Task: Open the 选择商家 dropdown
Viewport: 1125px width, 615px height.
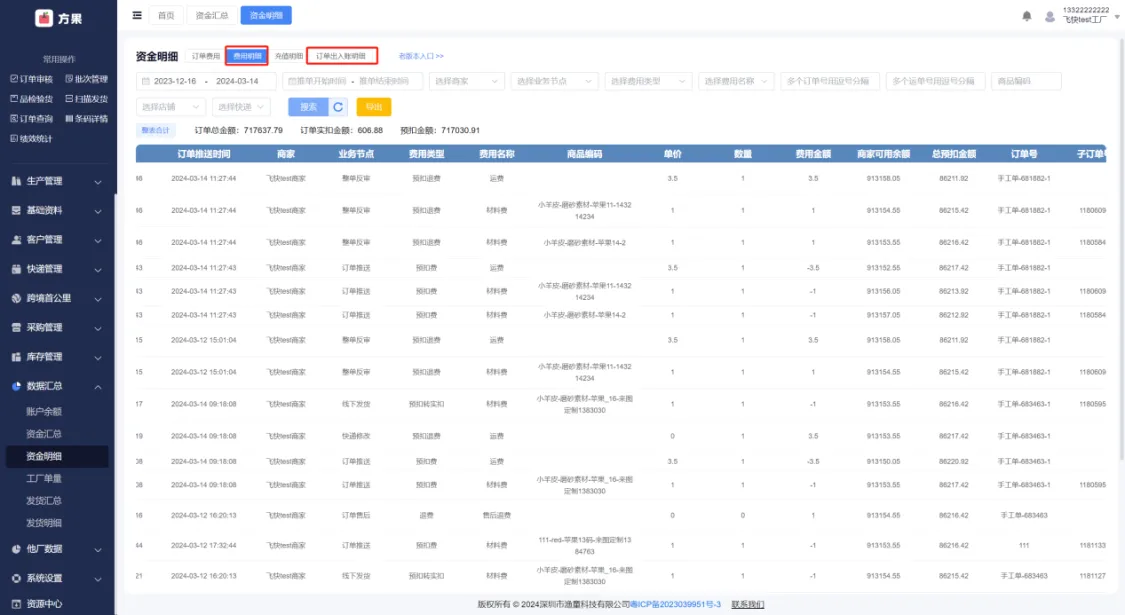Action: point(467,81)
